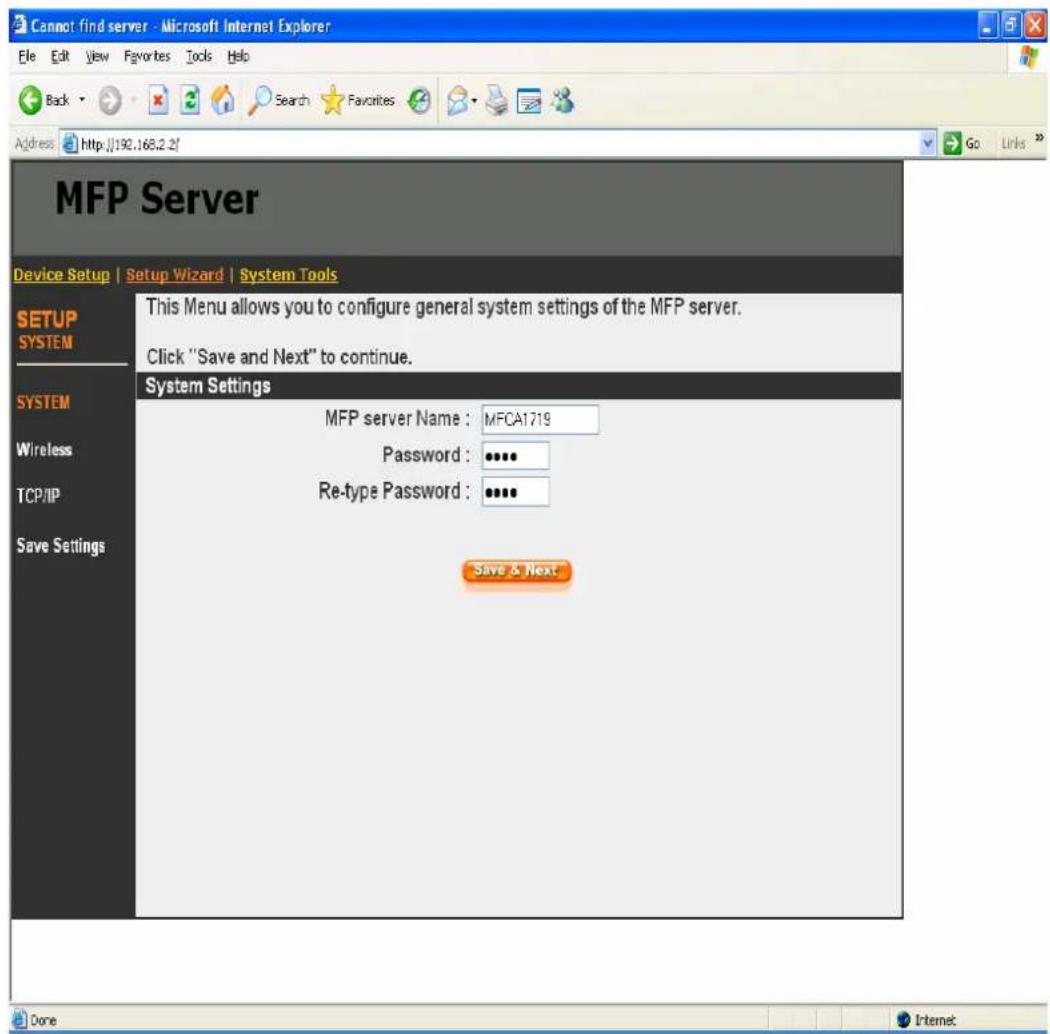Restore down the Internet Explorer window
Viewport: 1050px width, 1034px height.
[1010, 25]
